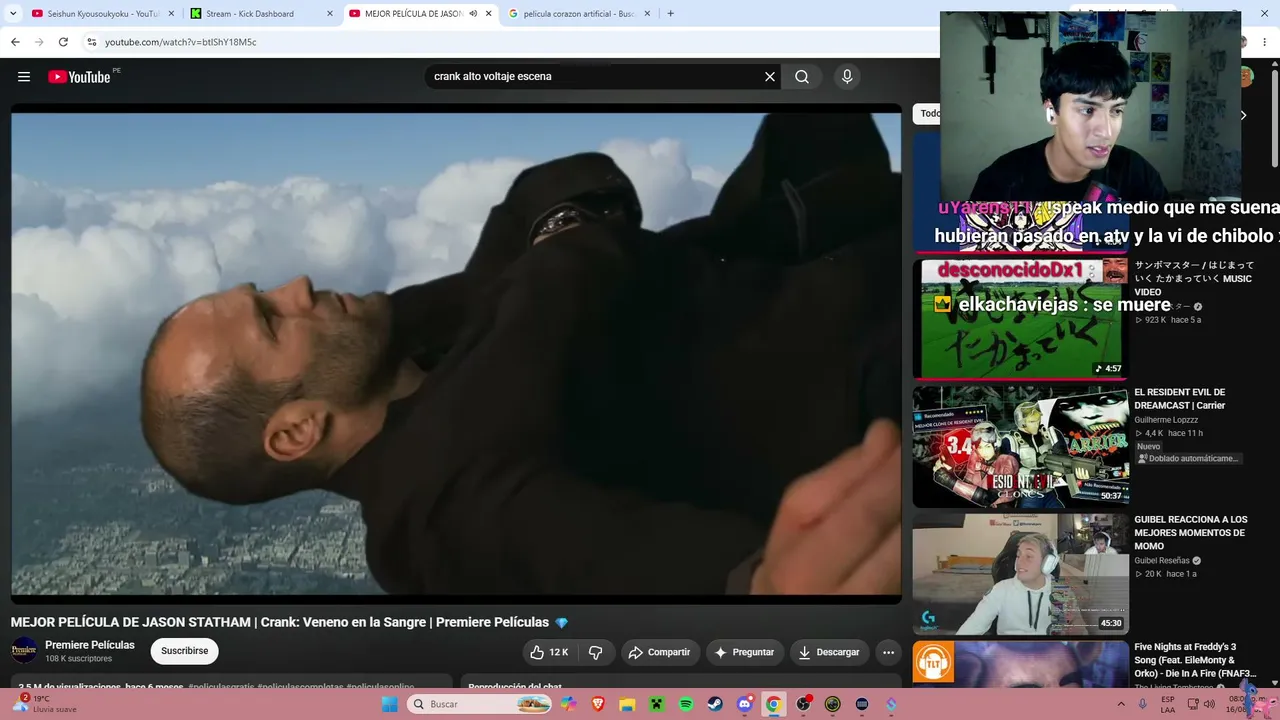
Task: Download the video with Descargar
Action: coord(829,652)
